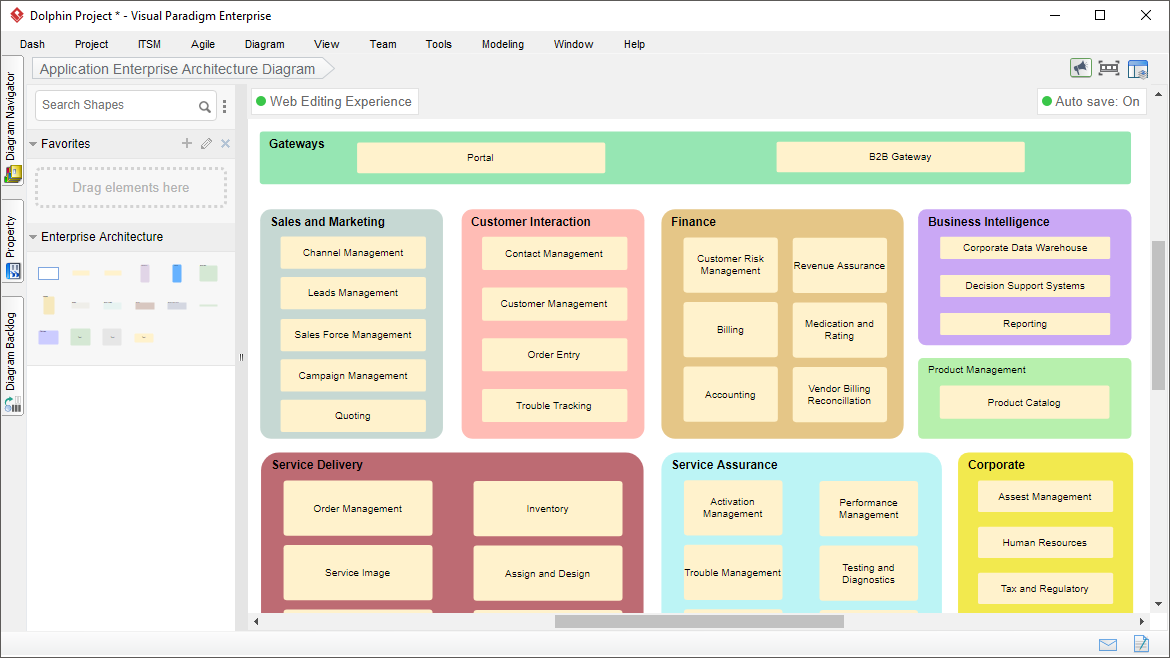The width and height of the screenshot is (1170, 658).
Task: Select the Revenue Assurance box
Action: coord(839,266)
